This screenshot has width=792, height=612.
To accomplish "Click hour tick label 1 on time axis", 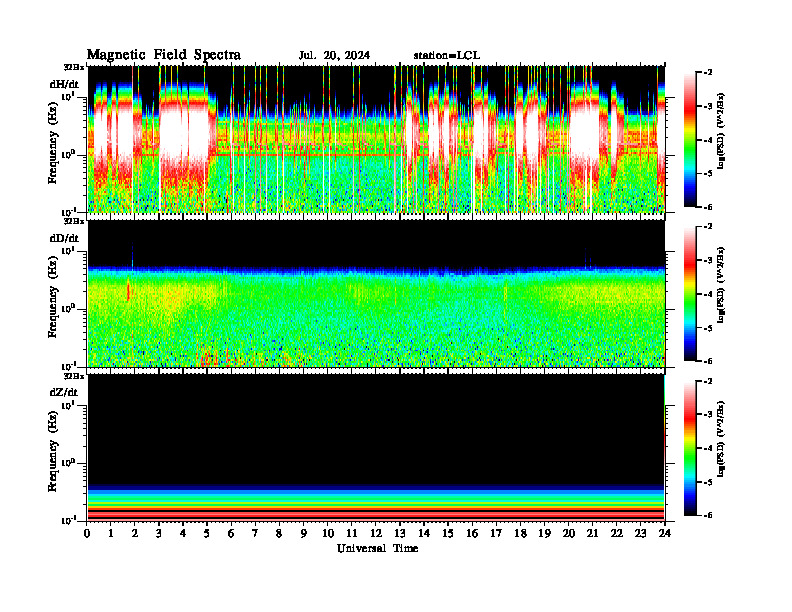I will pos(111,533).
